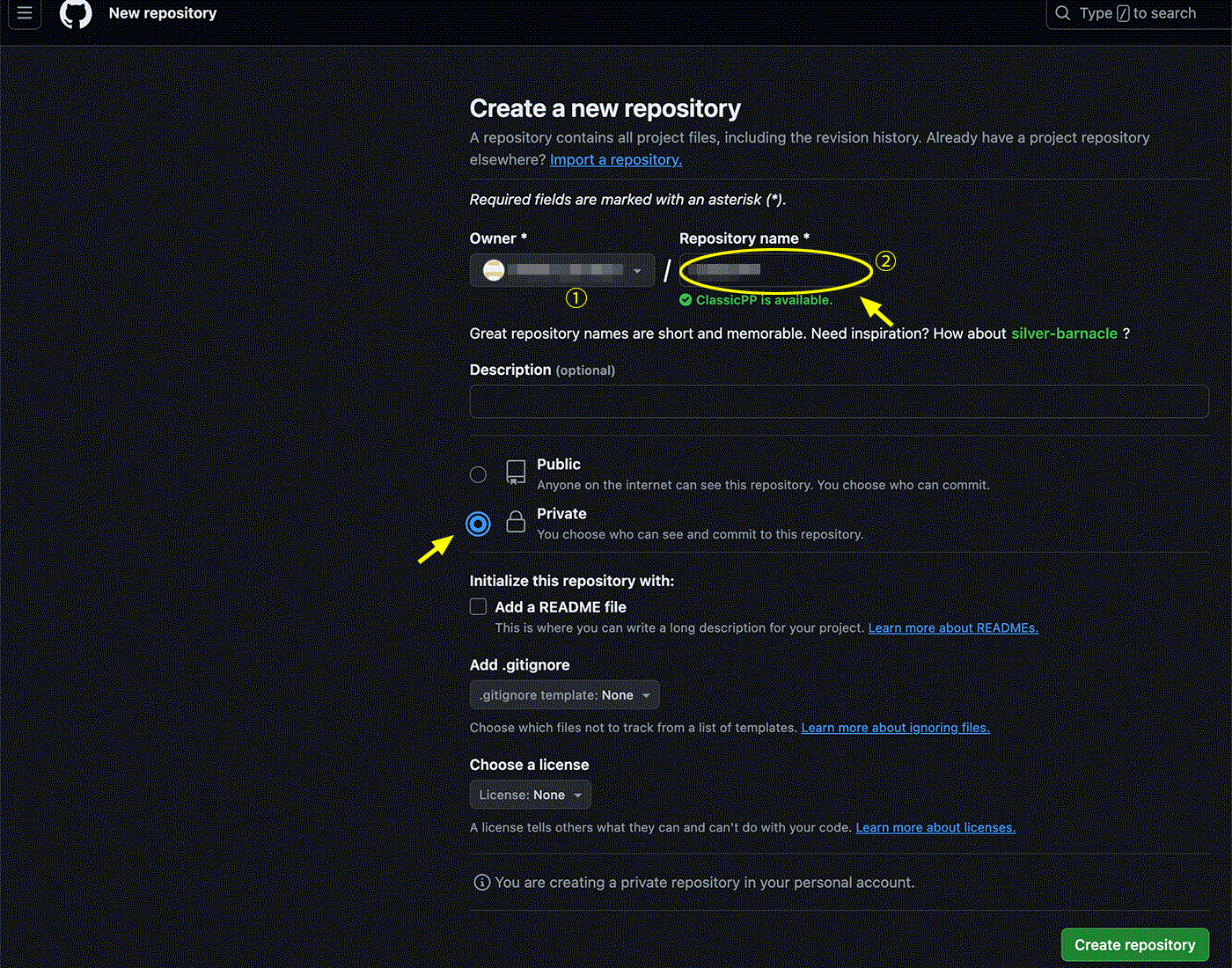Use the silver-barnacle name suggestion
The height and width of the screenshot is (968, 1232).
coord(1064,334)
